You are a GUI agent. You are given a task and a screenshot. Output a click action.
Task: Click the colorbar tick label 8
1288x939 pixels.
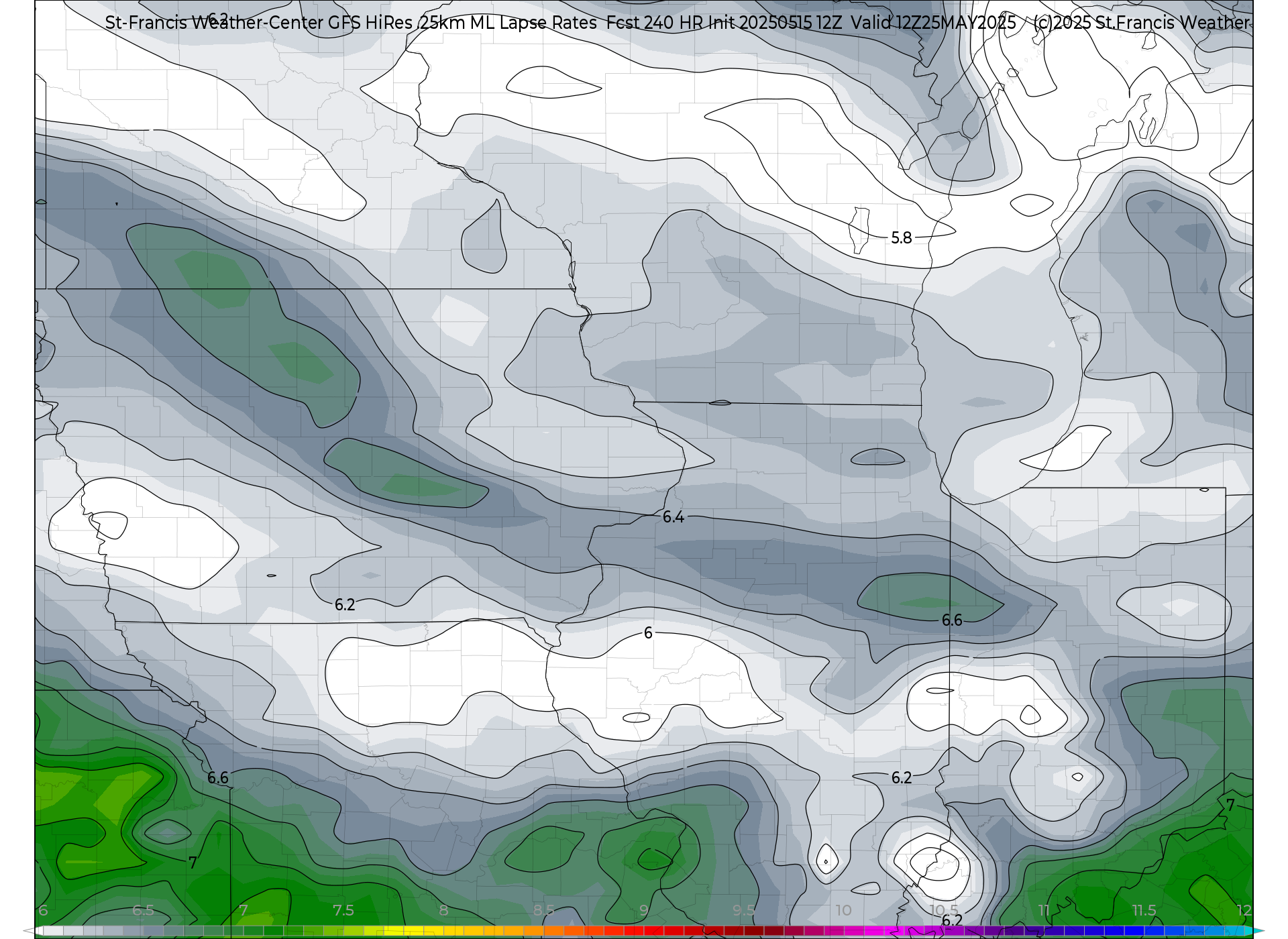pos(443,910)
